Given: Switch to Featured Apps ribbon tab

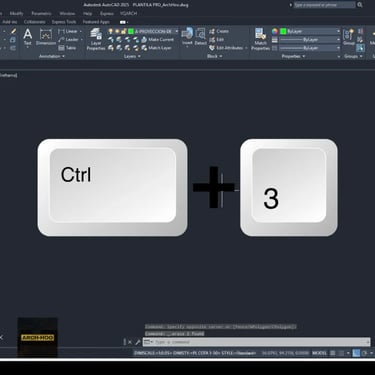Looking at the screenshot, I should 96,22.
